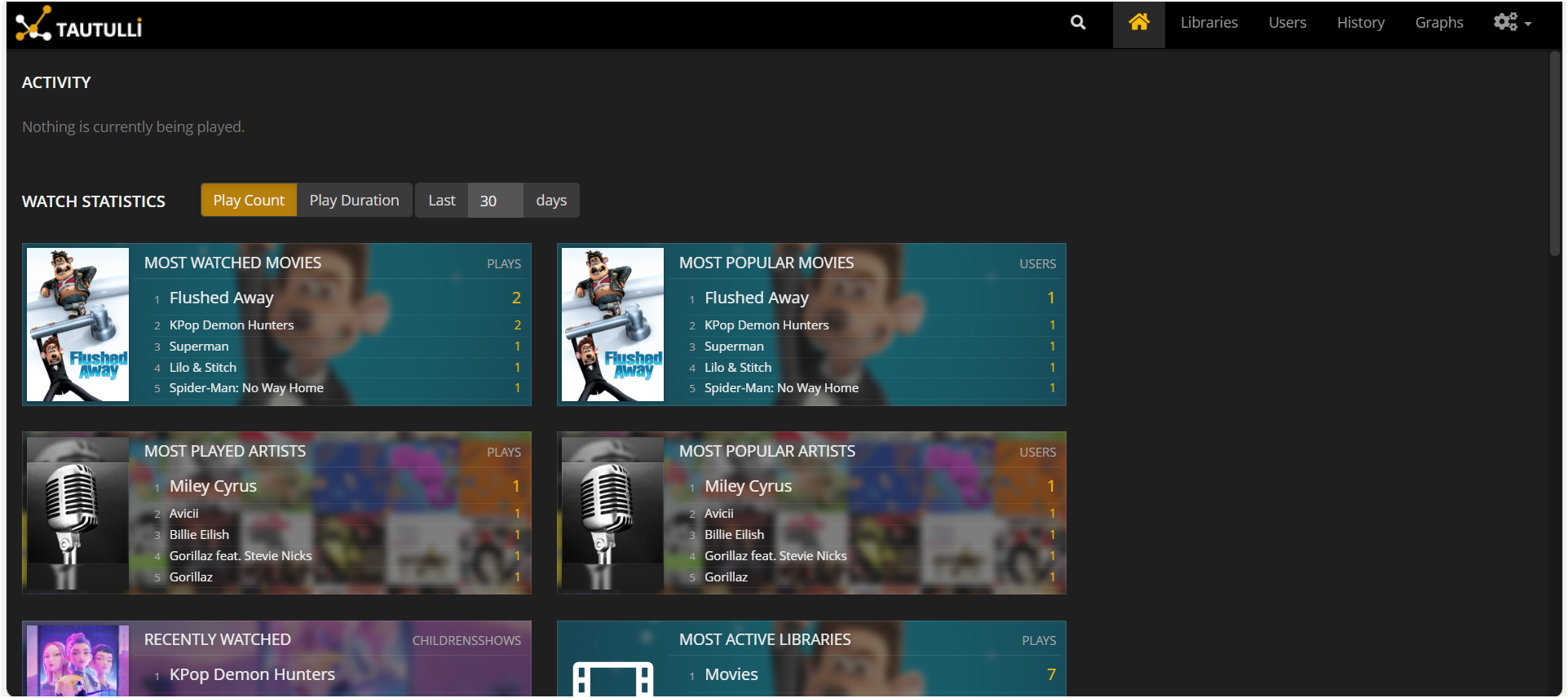Click the film strip icon in Most Active Libraries
The image size is (1568, 698).
click(x=612, y=678)
